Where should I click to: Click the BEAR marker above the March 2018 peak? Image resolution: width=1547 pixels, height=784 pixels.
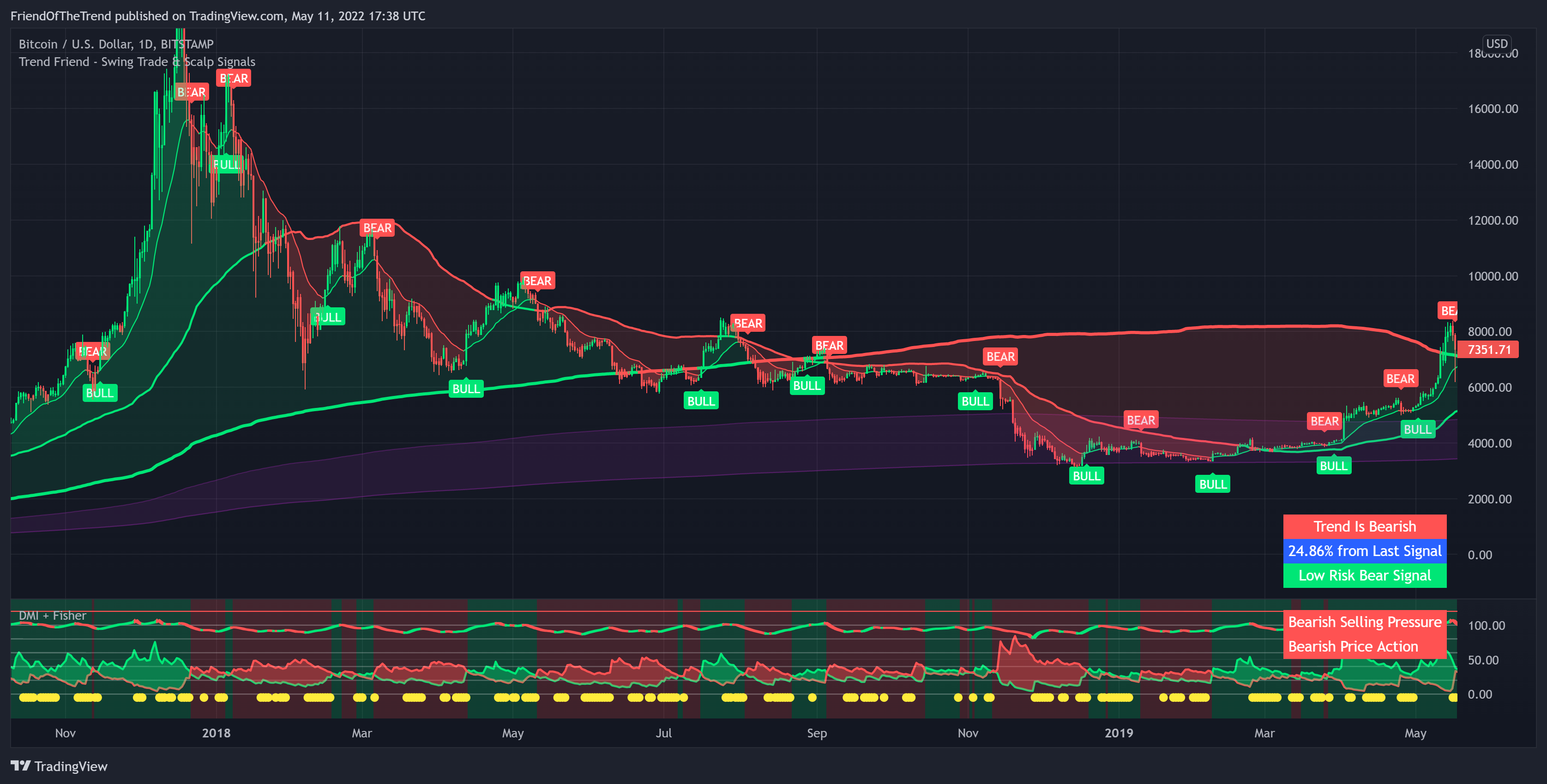click(x=377, y=228)
